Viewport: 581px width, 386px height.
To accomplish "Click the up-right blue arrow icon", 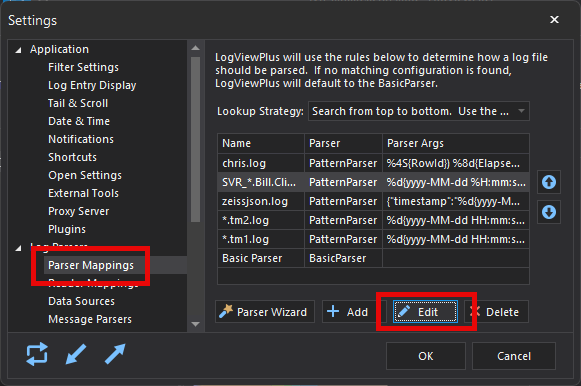I will click(x=115, y=354).
